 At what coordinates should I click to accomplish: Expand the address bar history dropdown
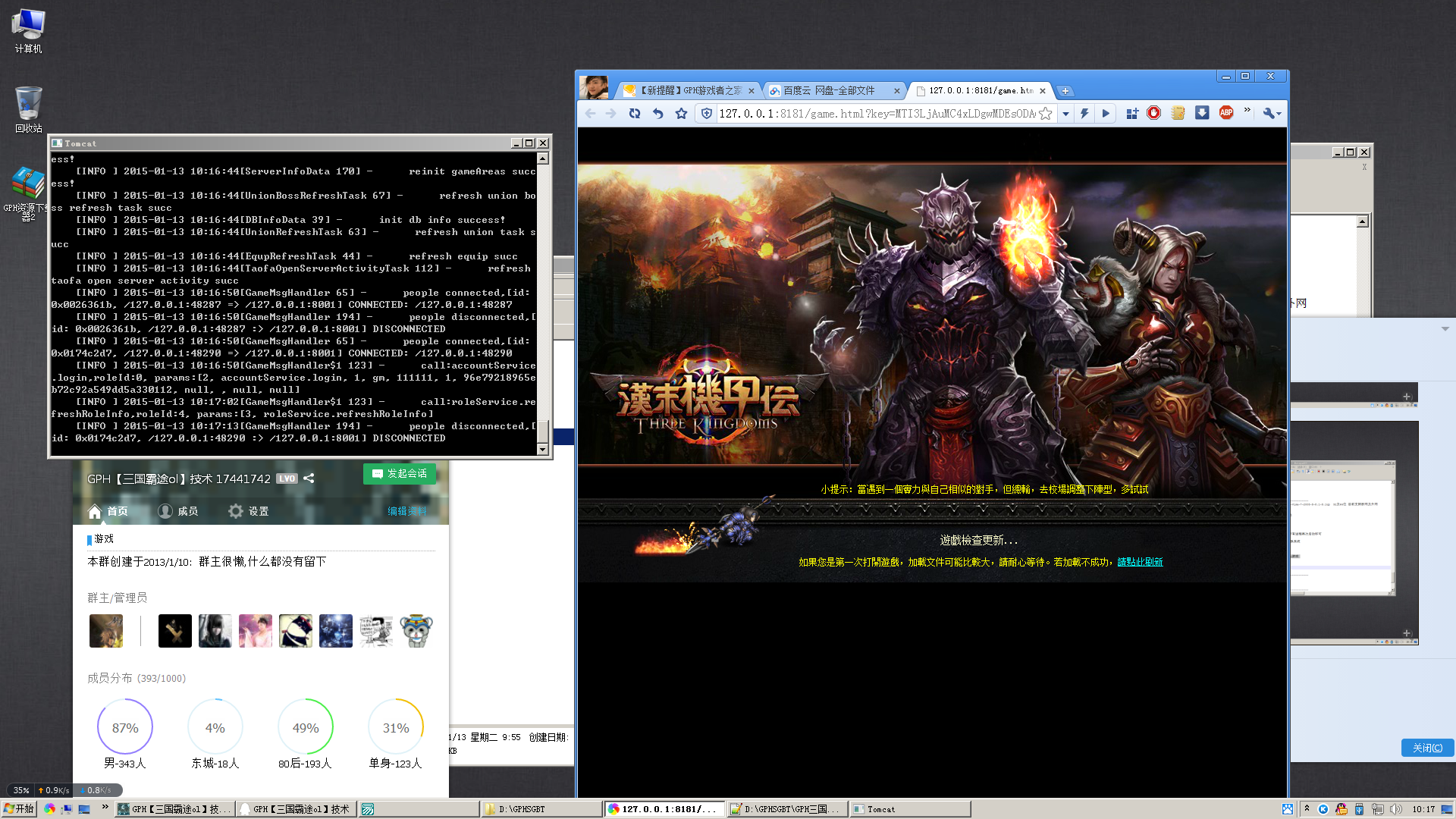[1065, 114]
